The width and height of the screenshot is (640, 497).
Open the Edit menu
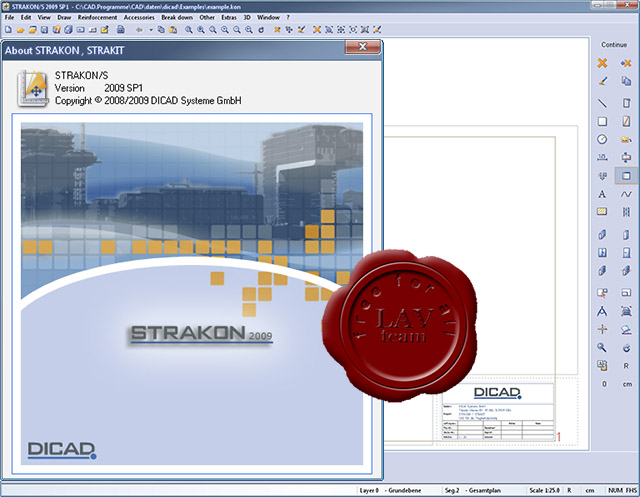pyautogui.click(x=26, y=18)
